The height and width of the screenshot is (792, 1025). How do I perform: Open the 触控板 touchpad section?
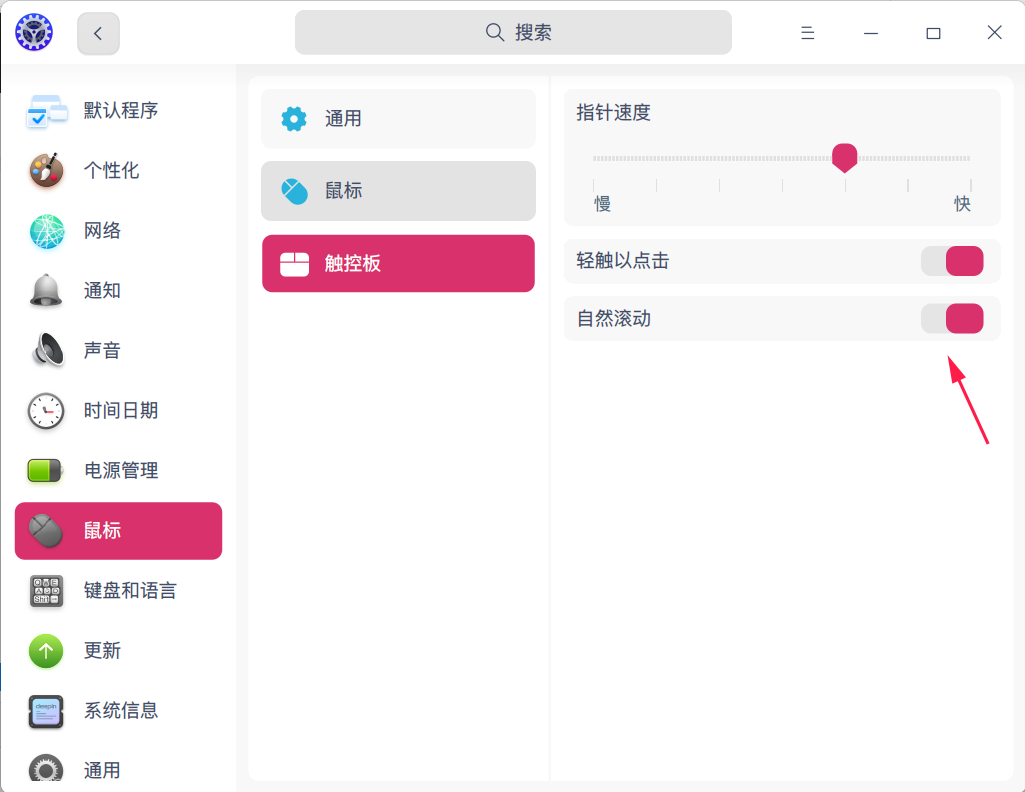point(397,263)
